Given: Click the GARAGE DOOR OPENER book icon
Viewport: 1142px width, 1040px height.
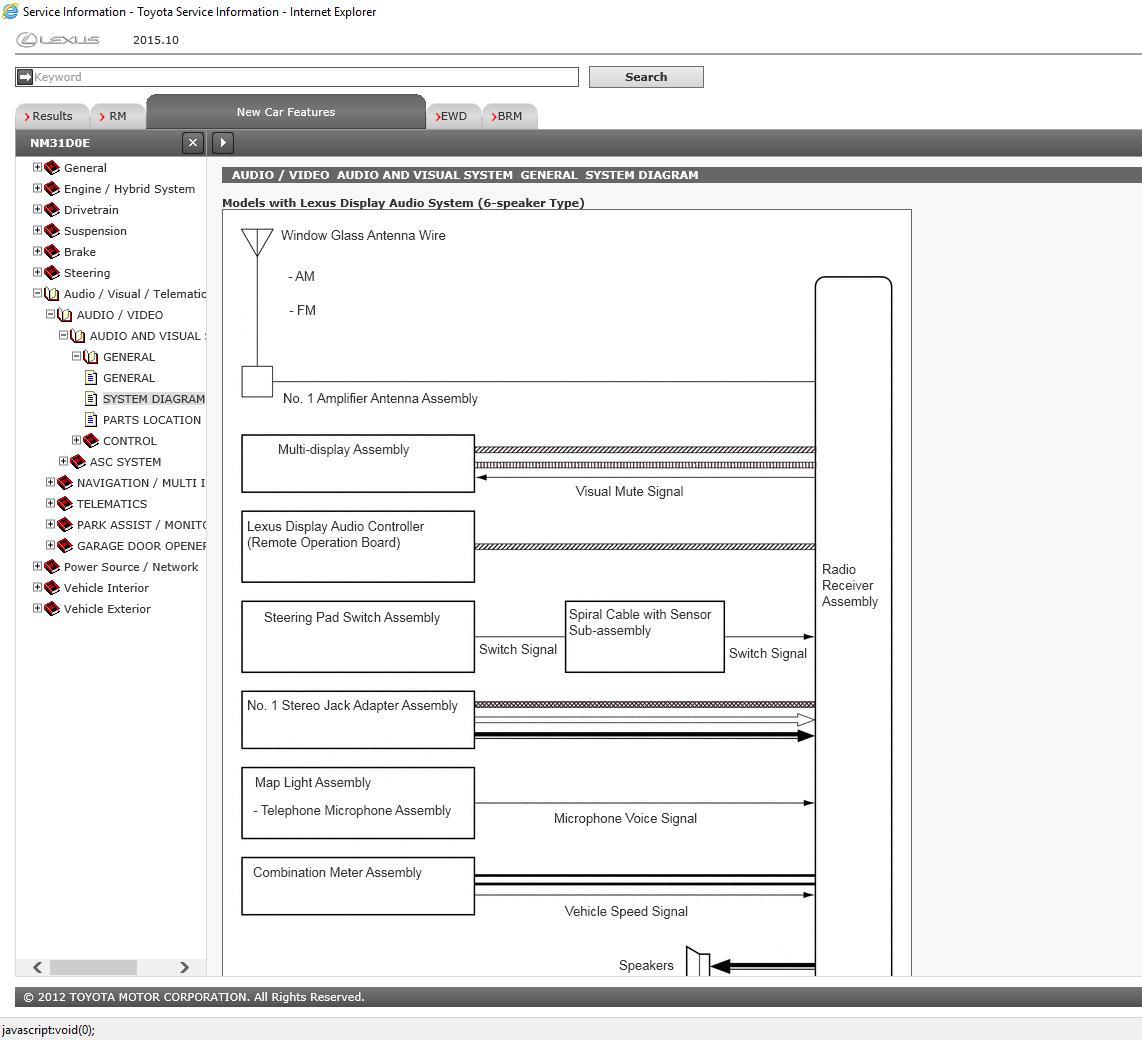Looking at the screenshot, I should 65,546.
